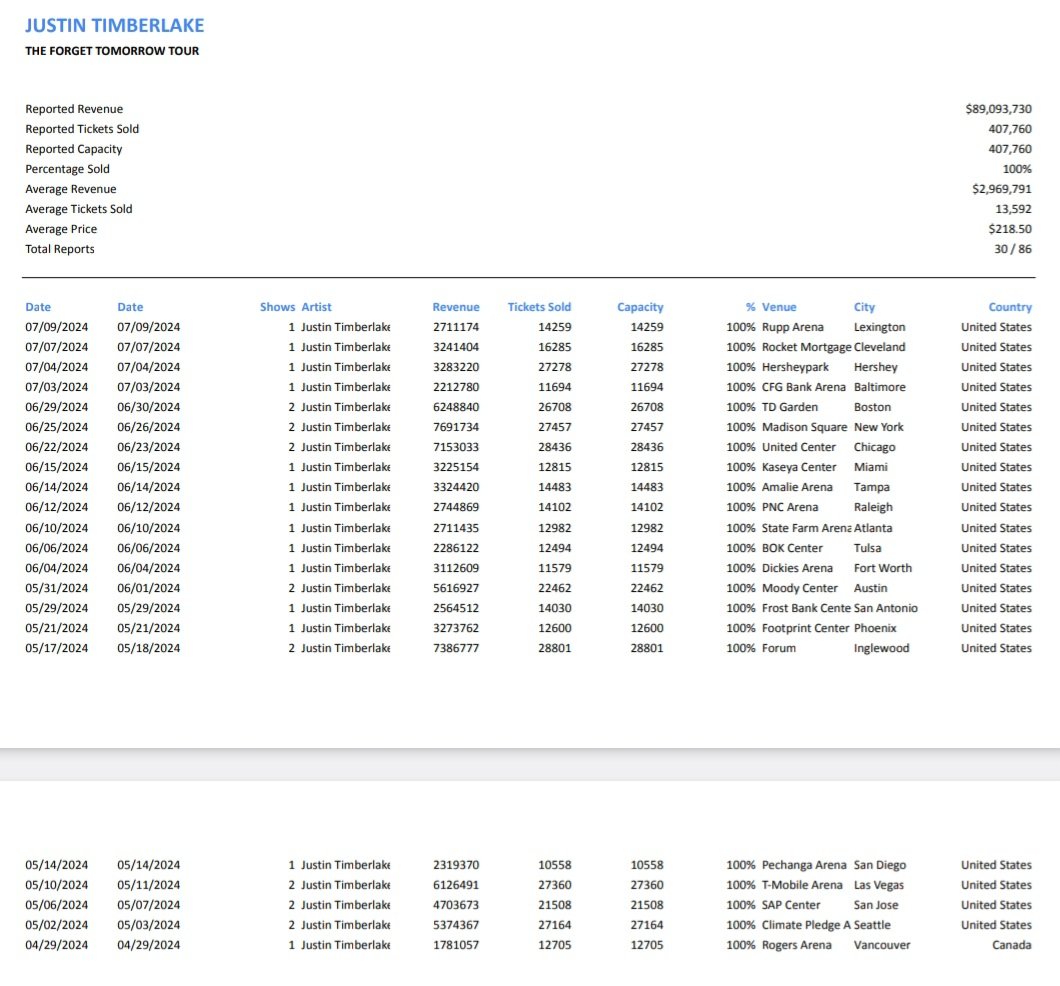The image size is (1060, 986).
Task: Click the Inglewood city cell
Action: point(882,648)
